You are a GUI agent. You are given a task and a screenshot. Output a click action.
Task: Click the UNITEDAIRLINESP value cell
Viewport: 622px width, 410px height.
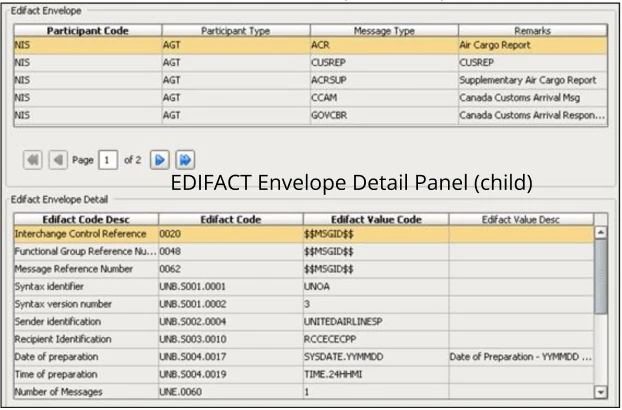pos(376,322)
